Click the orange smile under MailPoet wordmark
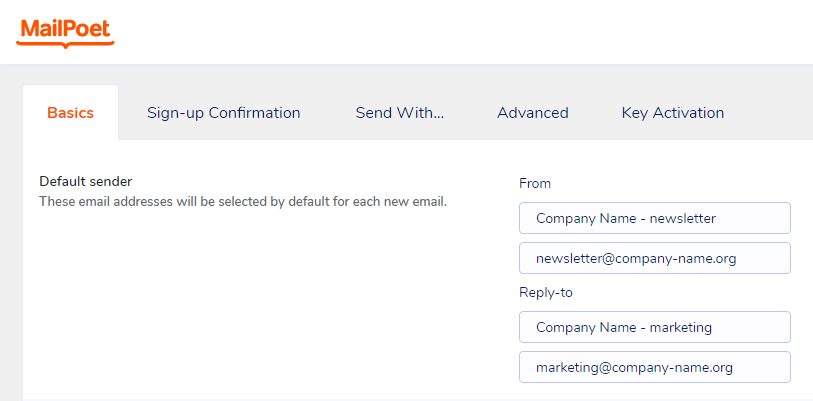813x401 pixels. point(66,43)
